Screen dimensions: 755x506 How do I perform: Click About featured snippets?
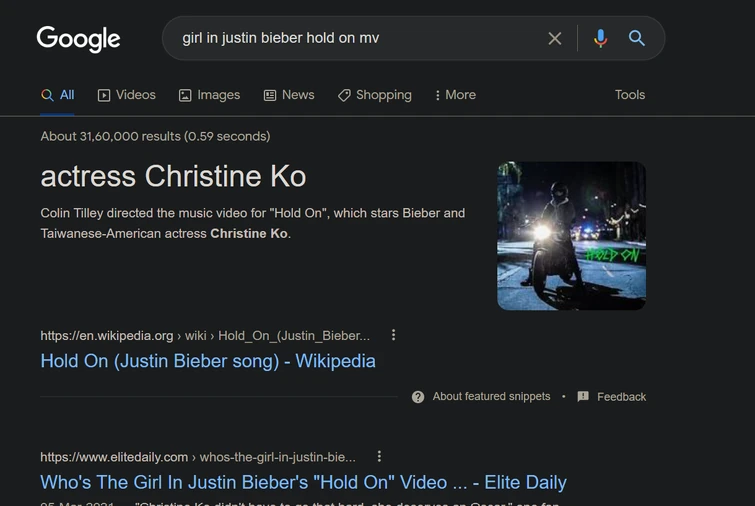pyautogui.click(x=491, y=396)
